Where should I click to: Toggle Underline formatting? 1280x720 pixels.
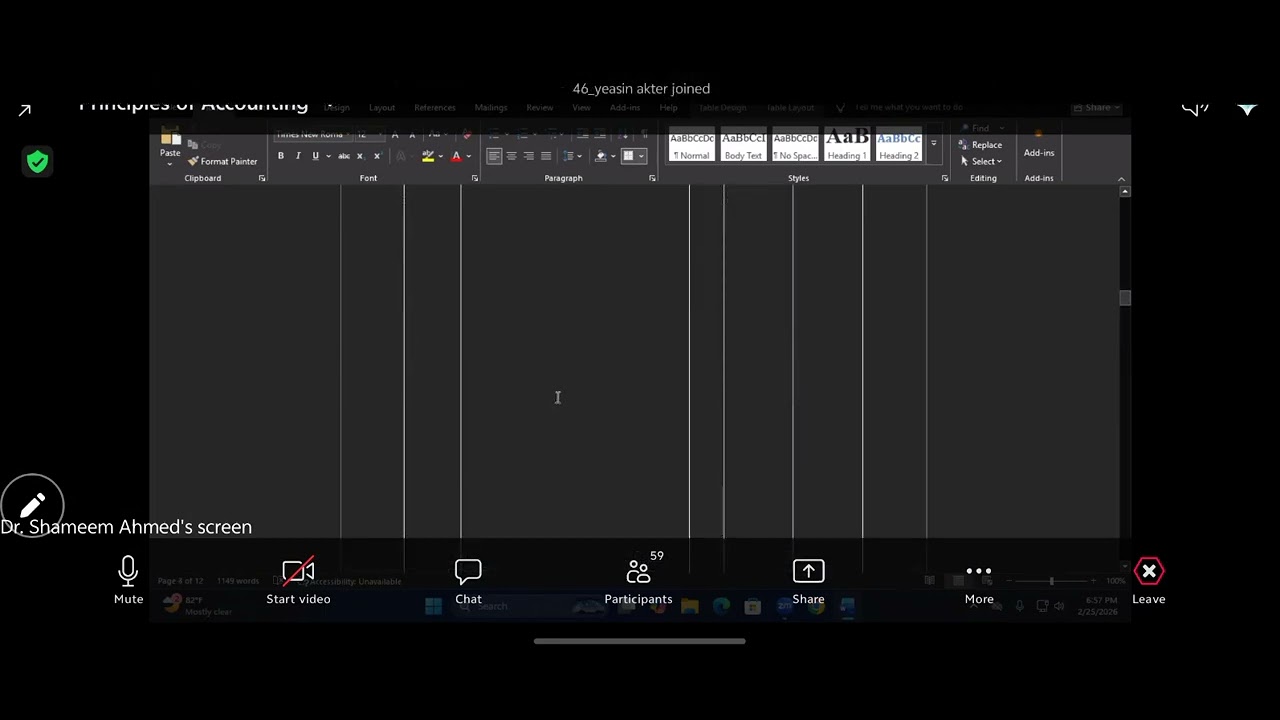pyautogui.click(x=315, y=156)
